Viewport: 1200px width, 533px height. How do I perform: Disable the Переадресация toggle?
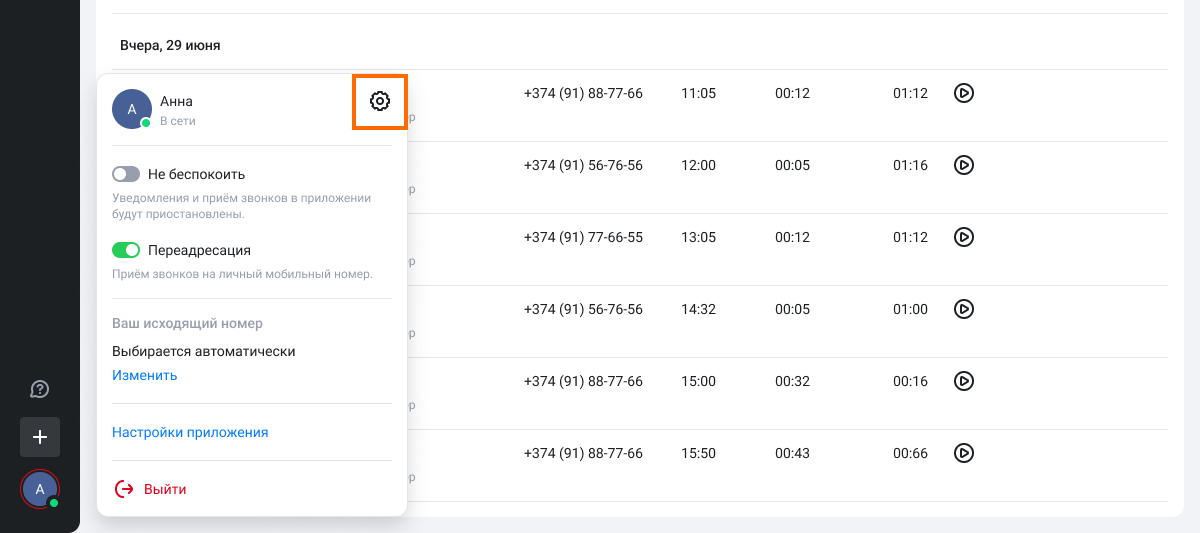[x=126, y=250]
